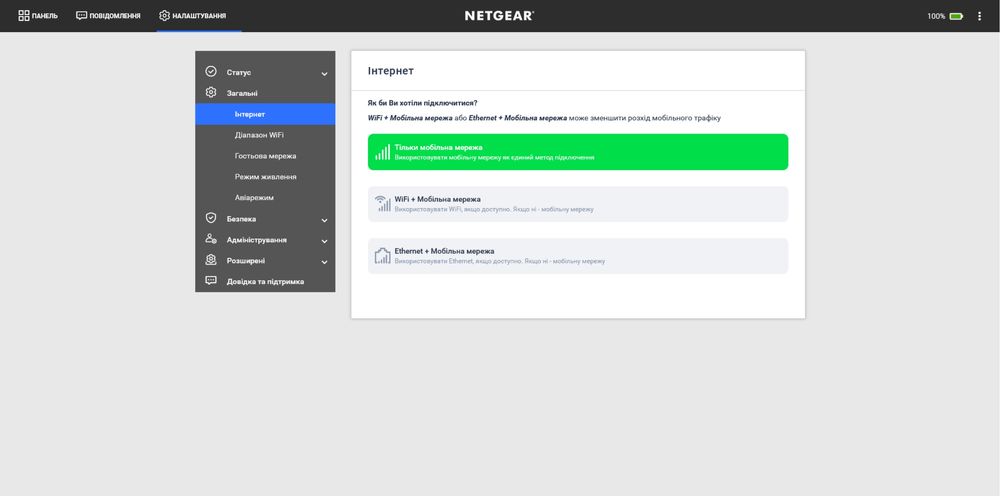Open the Загальні sidebar item
Image resolution: width=1000 pixels, height=496 pixels.
[x=265, y=93]
